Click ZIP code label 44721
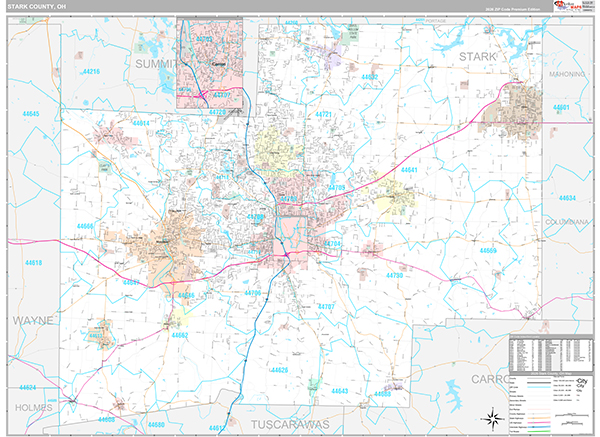 [323, 114]
